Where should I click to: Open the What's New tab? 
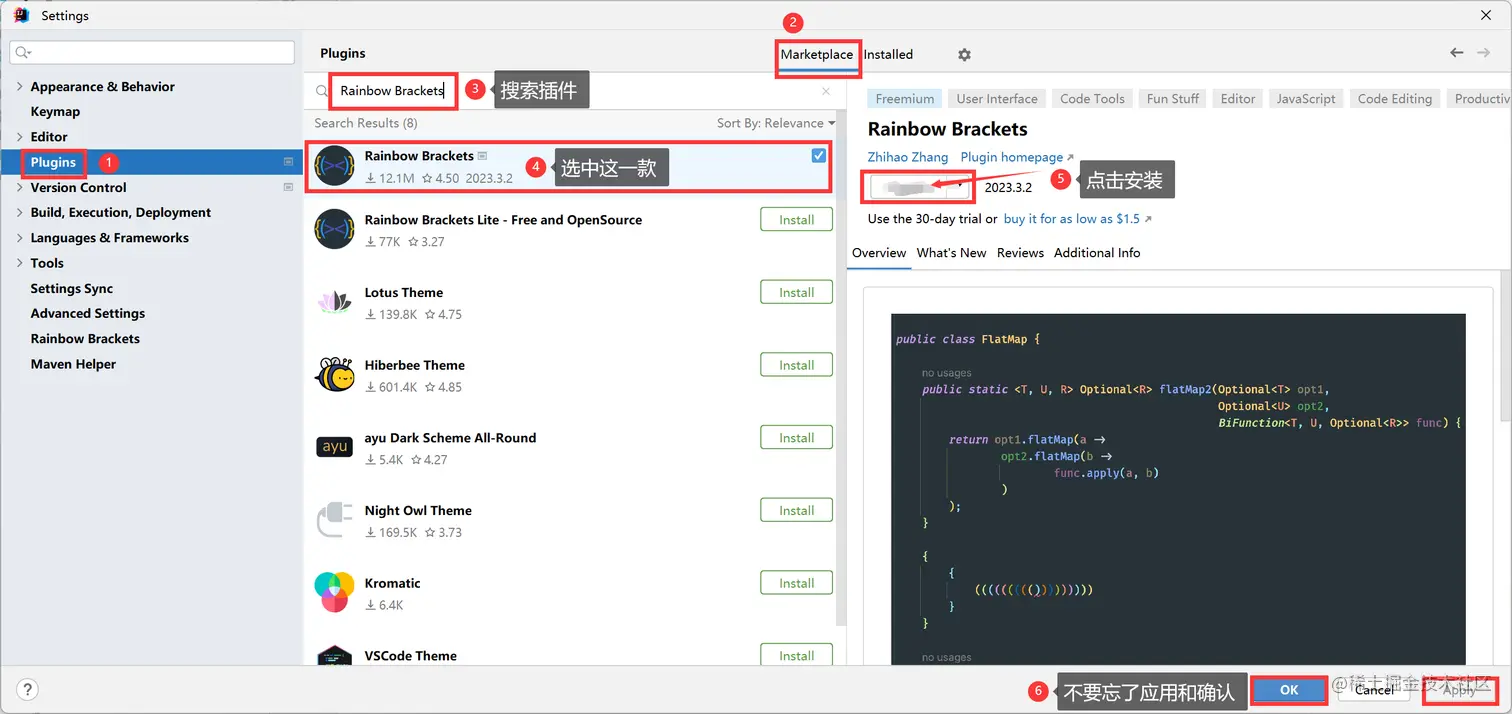(x=951, y=253)
